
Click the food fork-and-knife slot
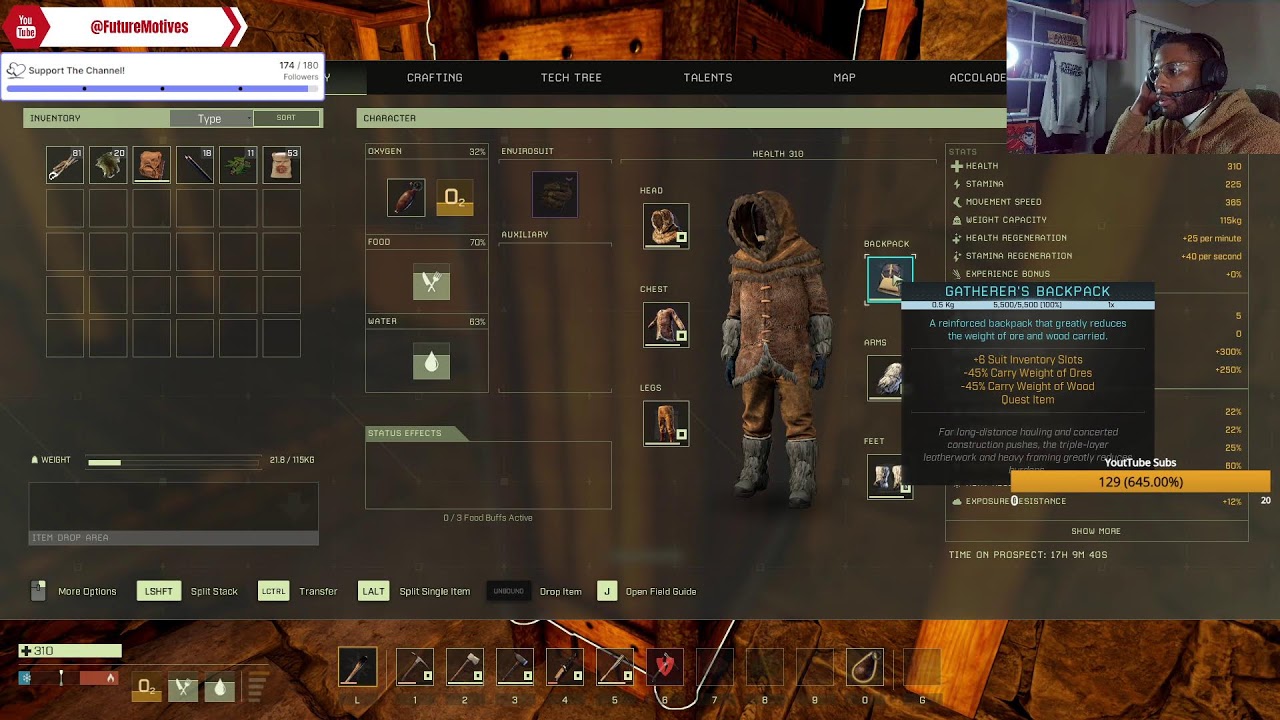point(431,283)
